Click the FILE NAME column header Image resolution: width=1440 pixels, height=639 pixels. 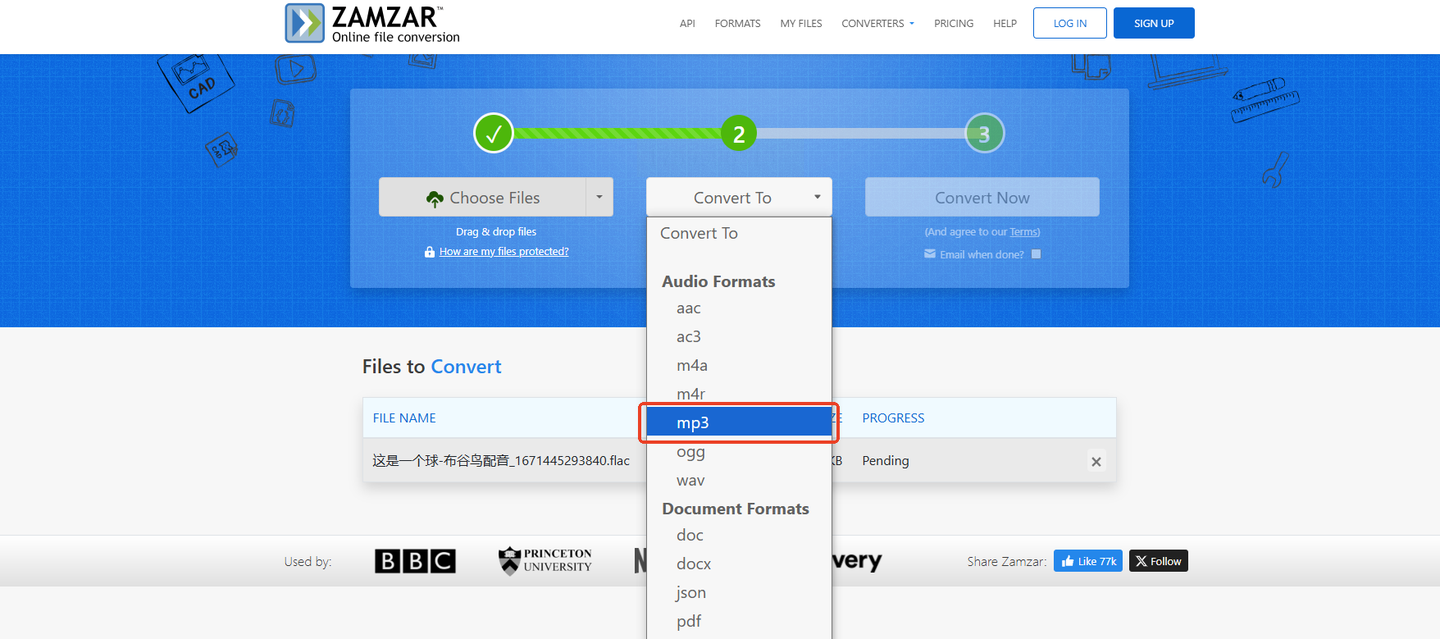[x=404, y=418]
